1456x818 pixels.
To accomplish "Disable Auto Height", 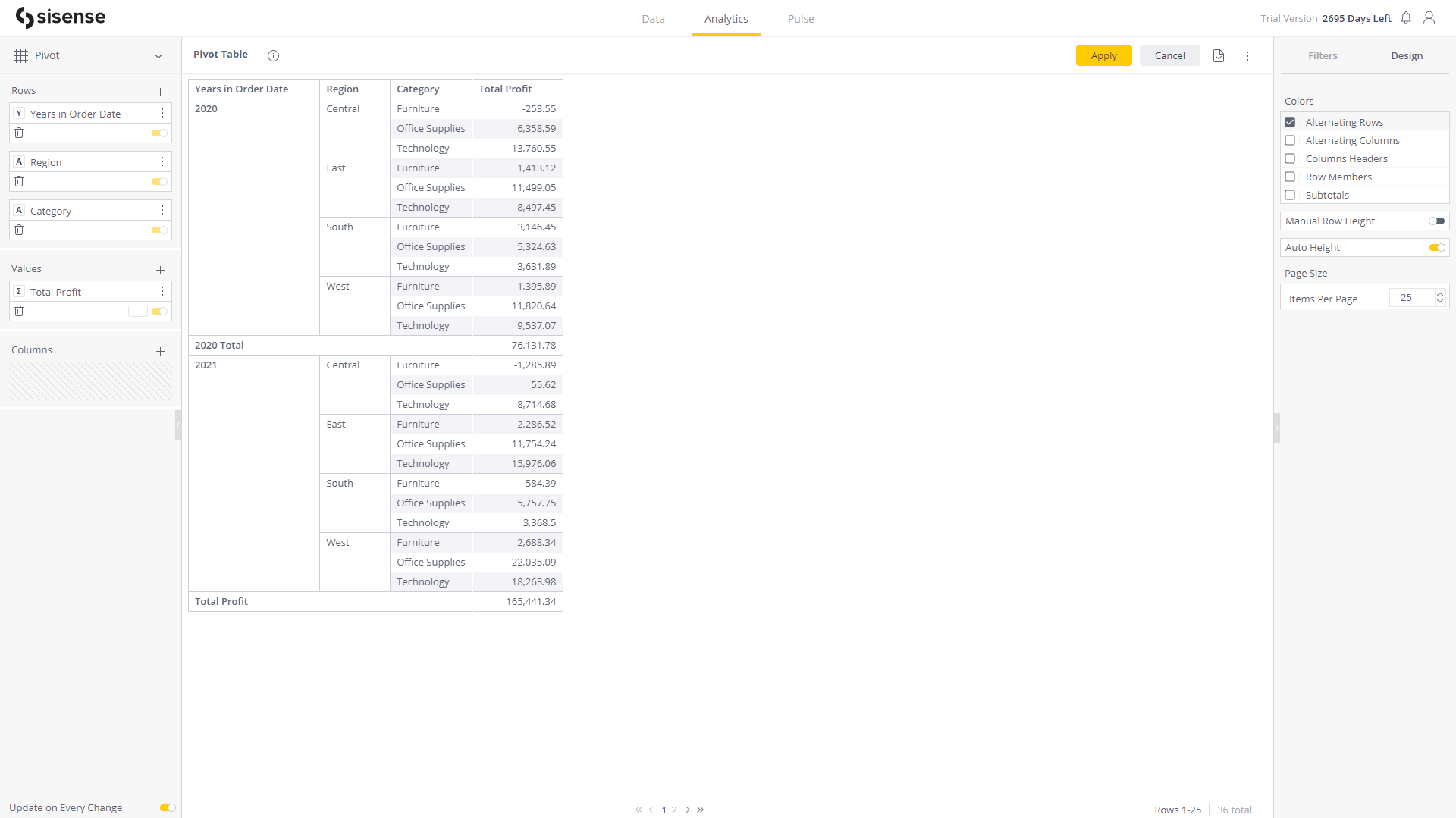I will click(1437, 247).
